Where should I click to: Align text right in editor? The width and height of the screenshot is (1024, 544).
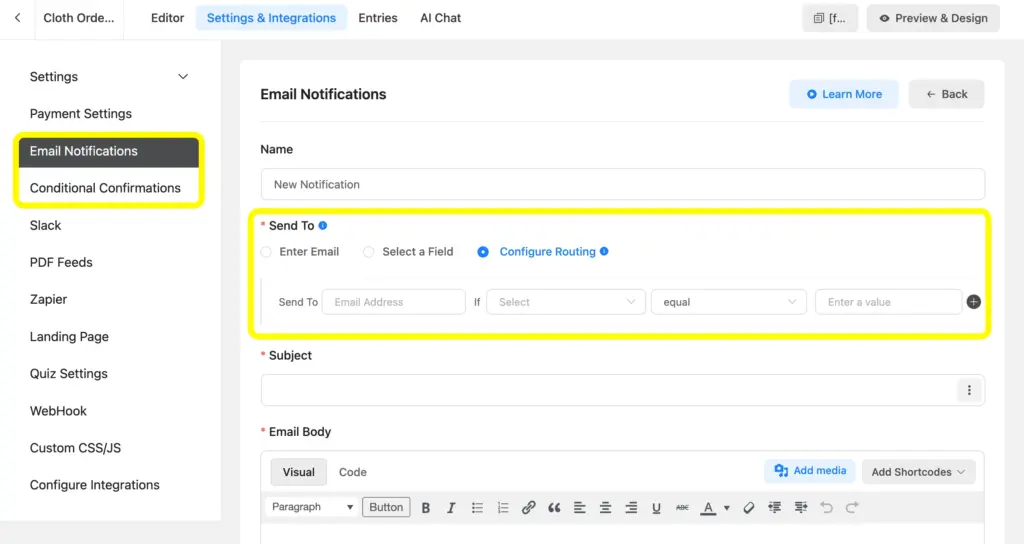(631, 507)
